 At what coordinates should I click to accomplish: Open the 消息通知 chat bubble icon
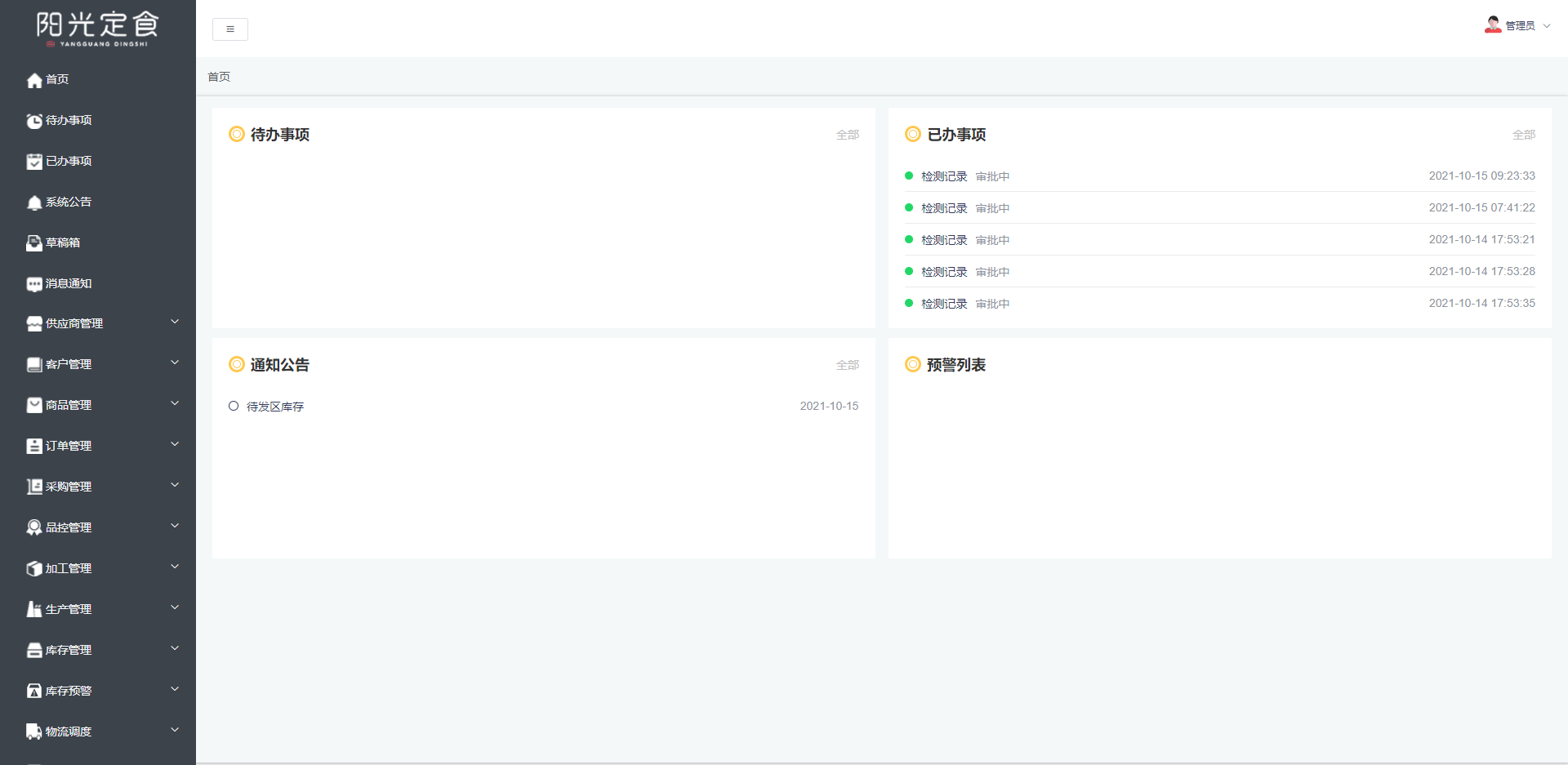[34, 284]
